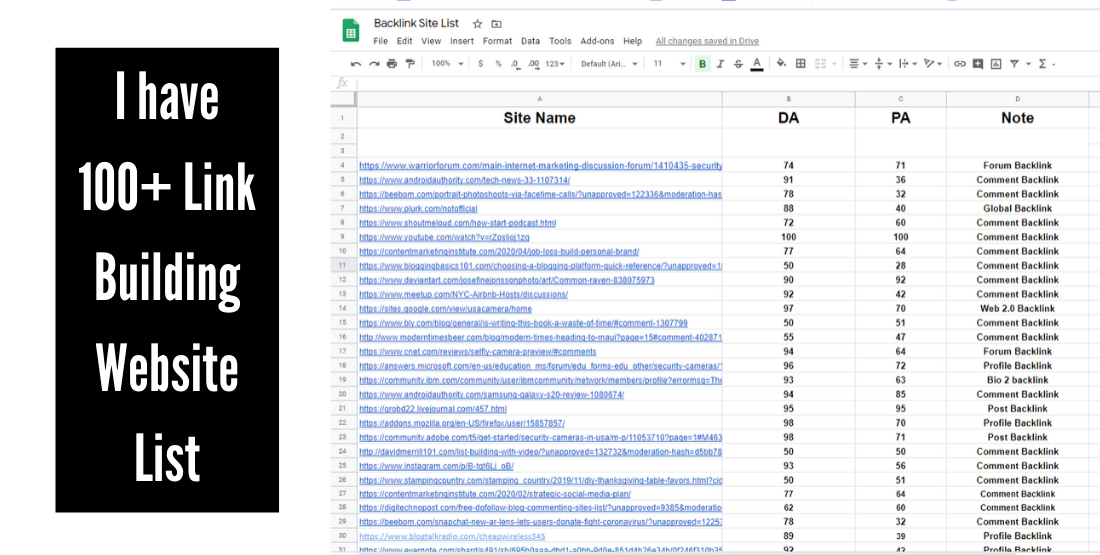Viewport: 1100px width, 555px height.
Task: Click the insert comment icon
Action: click(x=978, y=64)
